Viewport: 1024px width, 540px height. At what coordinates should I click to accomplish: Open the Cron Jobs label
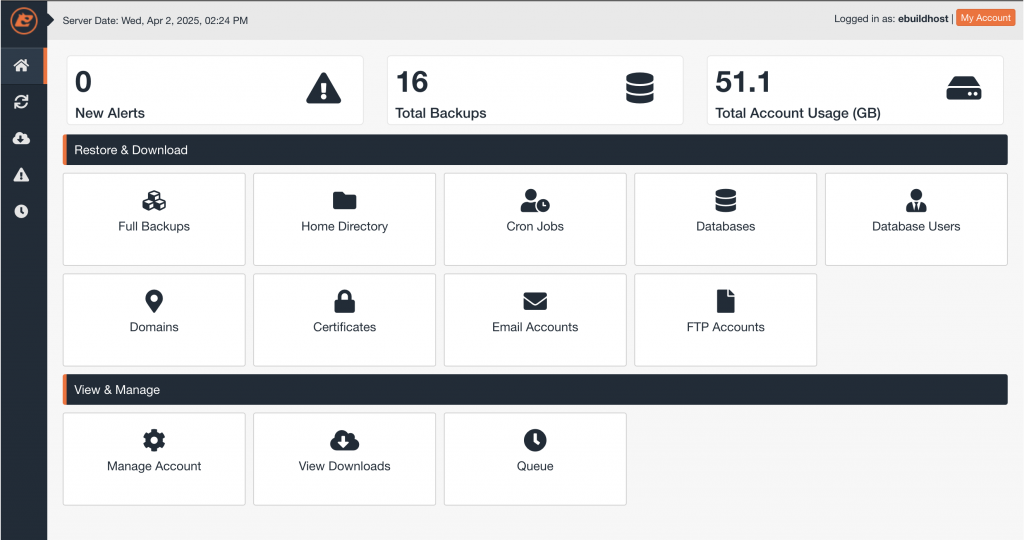coord(535,227)
